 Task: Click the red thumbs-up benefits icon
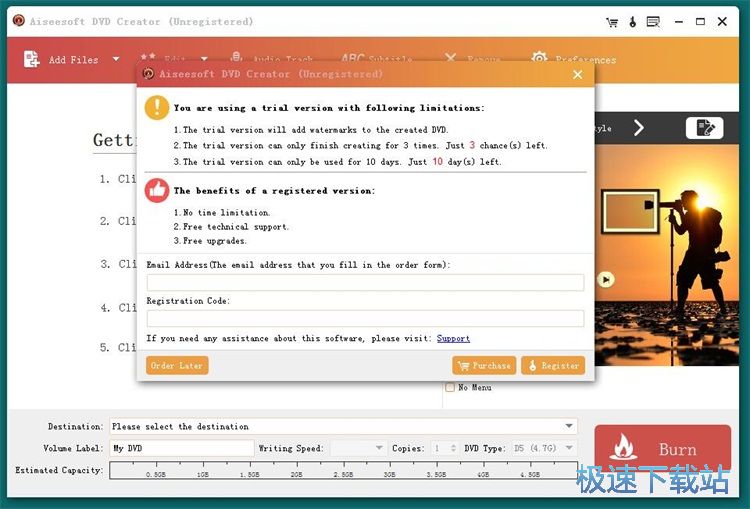point(157,190)
